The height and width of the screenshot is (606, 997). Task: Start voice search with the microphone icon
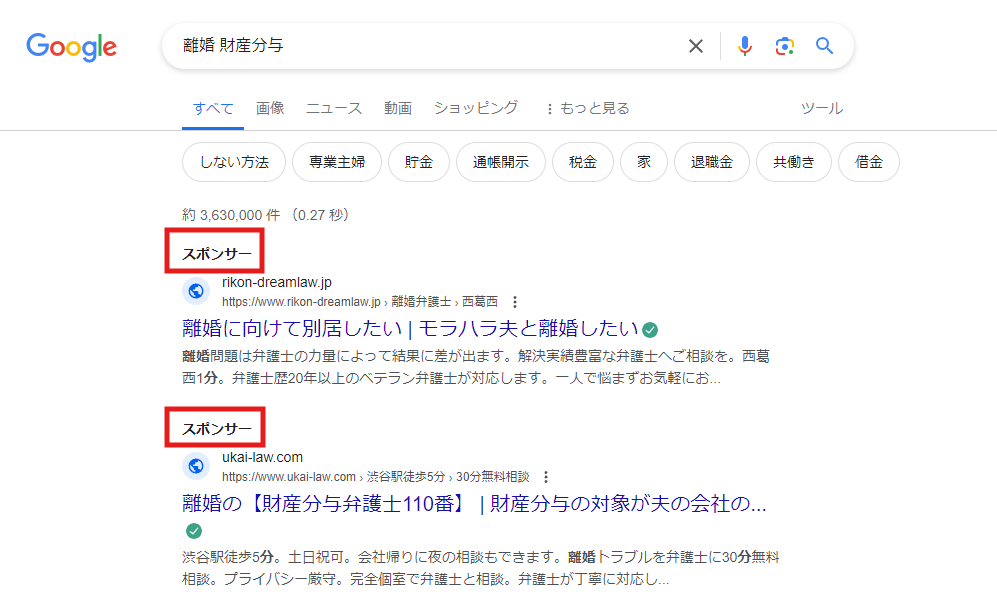(745, 46)
